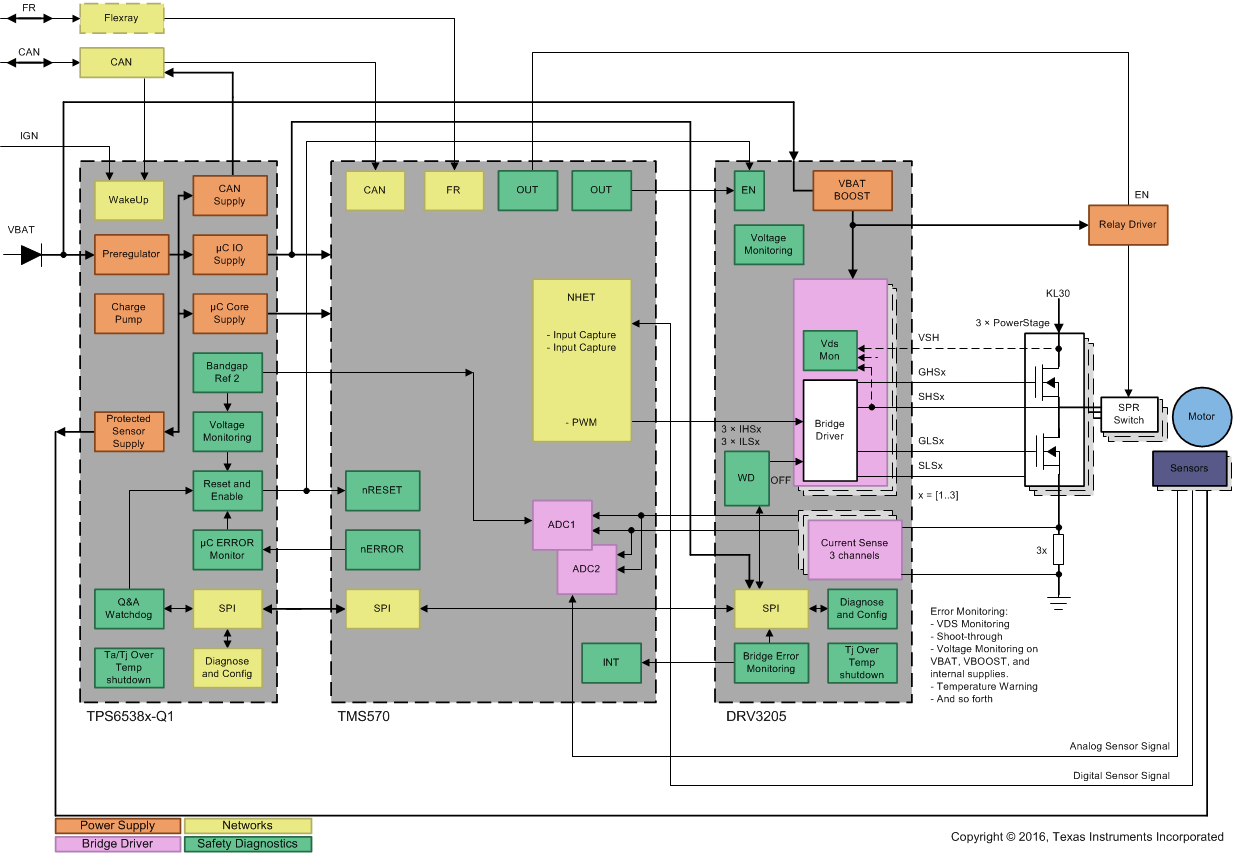The height and width of the screenshot is (853, 1233).
Task: Select the CAN network block
Action: tap(122, 62)
